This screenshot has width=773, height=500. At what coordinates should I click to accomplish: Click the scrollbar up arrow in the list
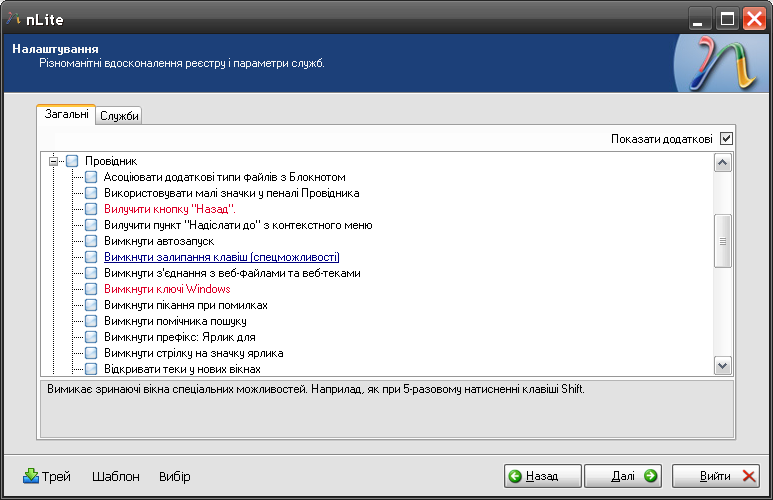tap(723, 163)
